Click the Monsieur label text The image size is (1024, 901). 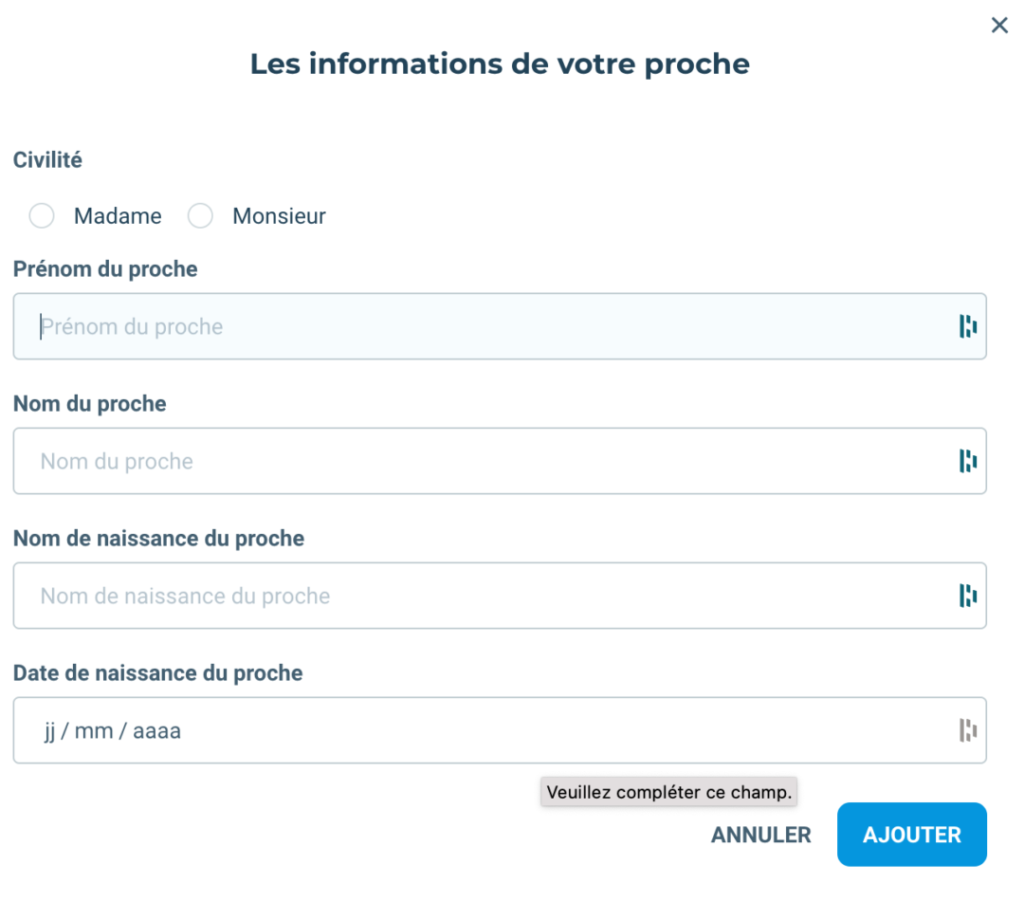pyautogui.click(x=279, y=216)
